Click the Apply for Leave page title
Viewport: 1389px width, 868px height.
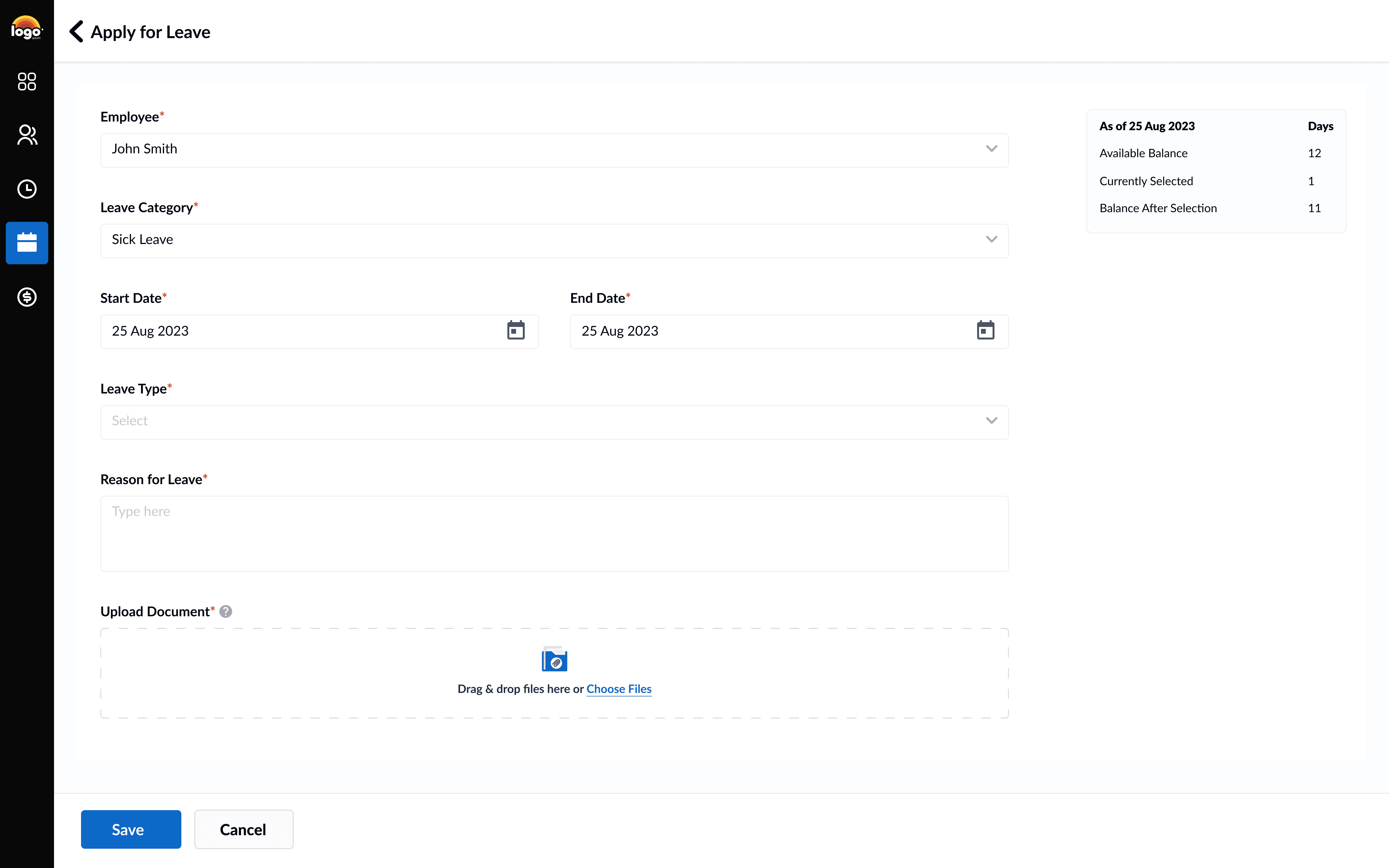tap(150, 32)
